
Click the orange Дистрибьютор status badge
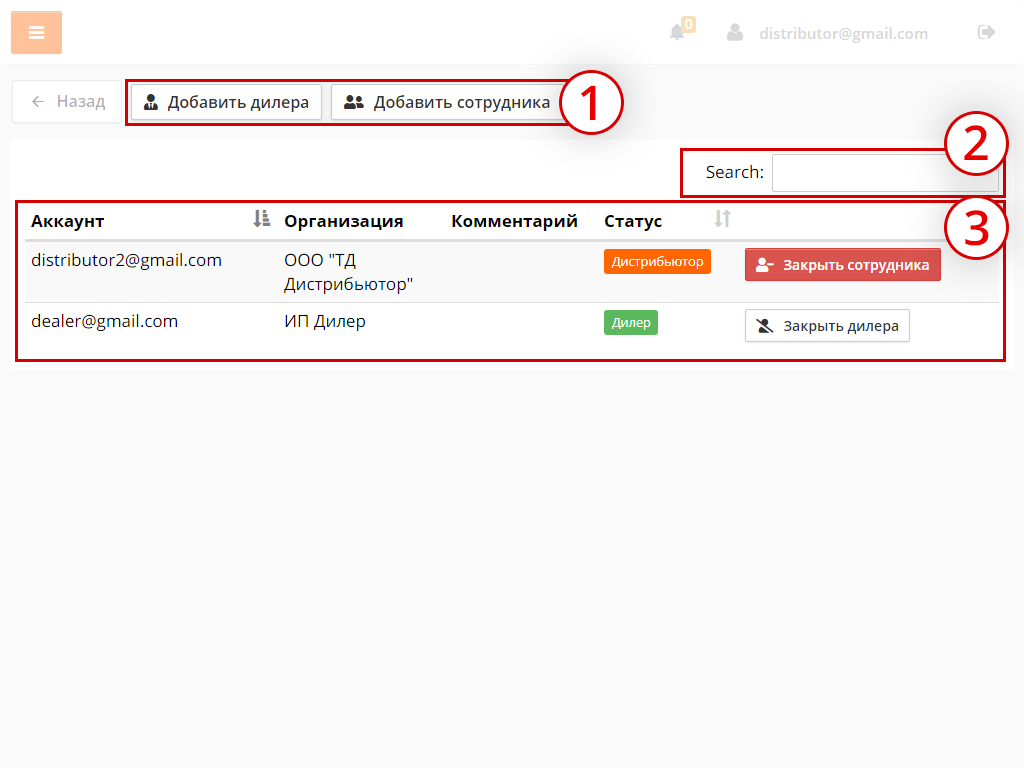click(x=657, y=262)
